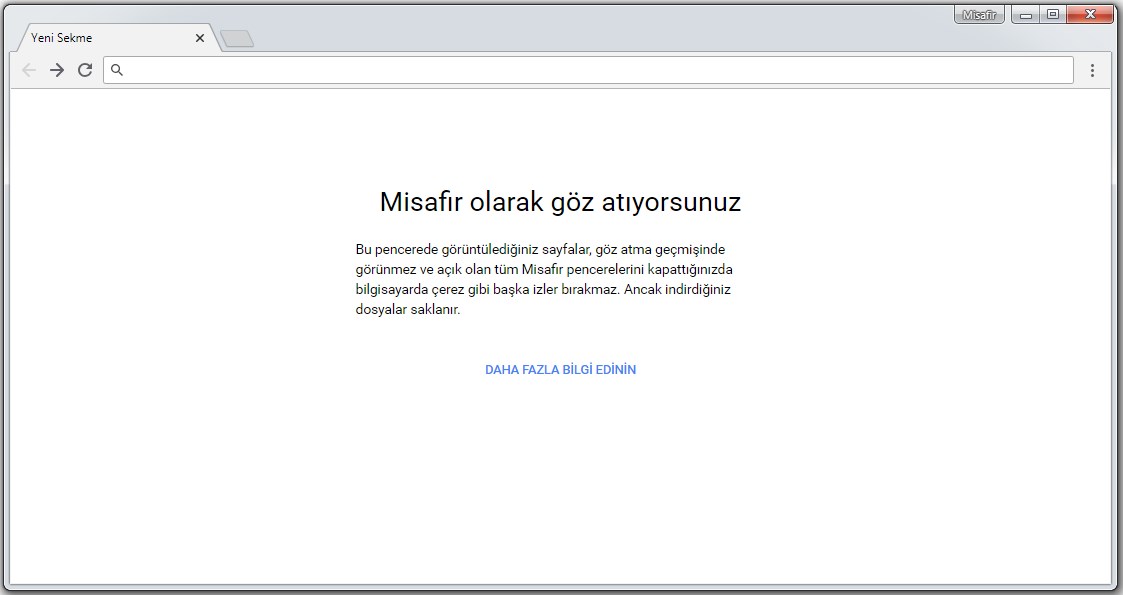
Task: Open the three-dot Chrome menu
Action: pyautogui.click(x=1092, y=70)
